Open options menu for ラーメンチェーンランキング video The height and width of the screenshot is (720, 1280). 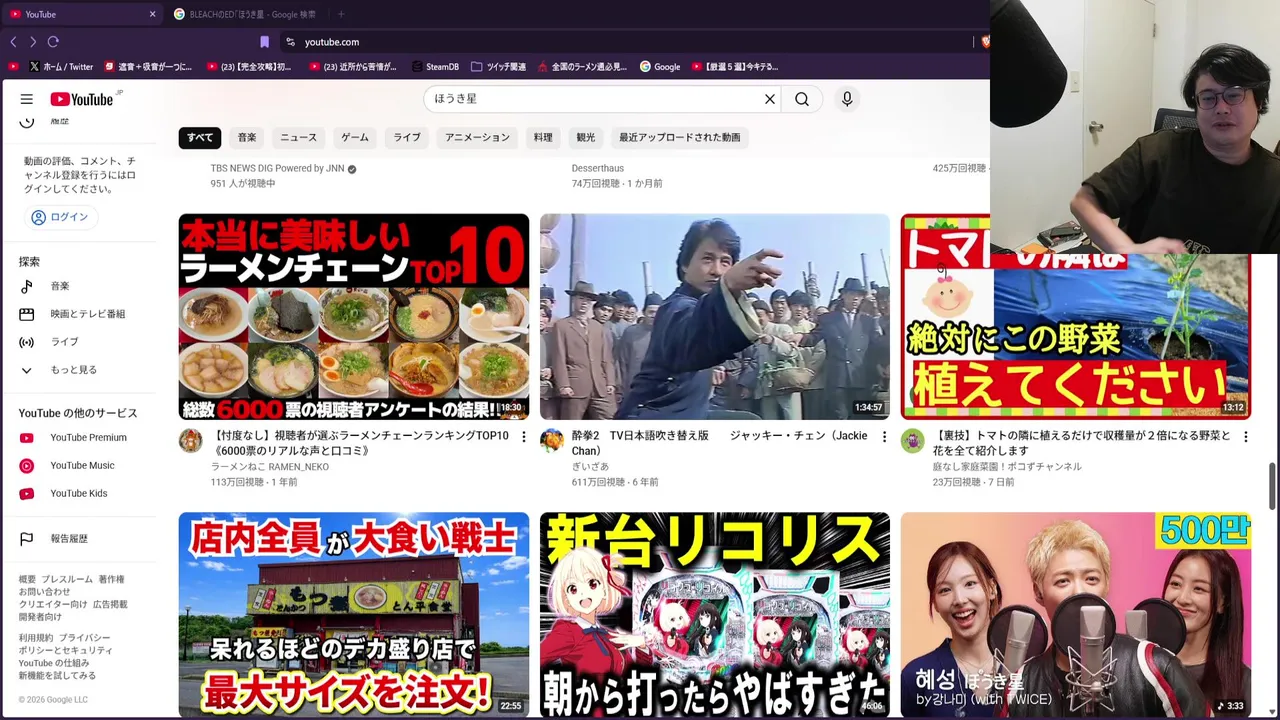[x=523, y=437]
